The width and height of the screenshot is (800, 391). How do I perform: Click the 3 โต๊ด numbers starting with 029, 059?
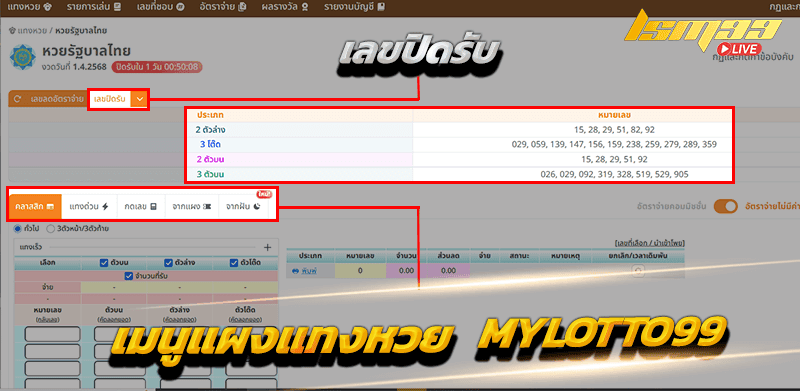click(614, 144)
